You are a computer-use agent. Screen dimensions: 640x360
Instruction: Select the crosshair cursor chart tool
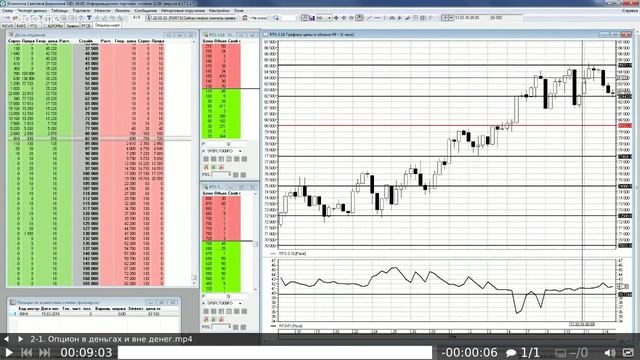pyautogui.click(x=336, y=18)
